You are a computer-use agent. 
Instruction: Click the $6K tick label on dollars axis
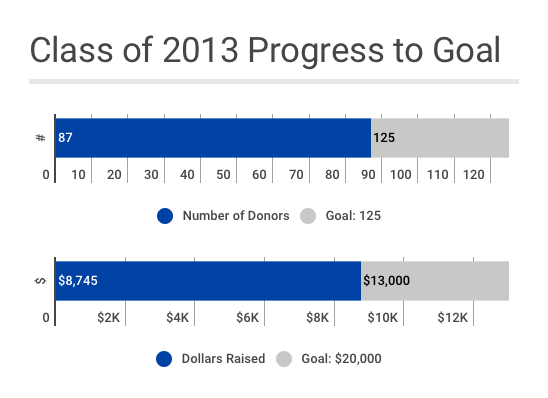(x=247, y=318)
